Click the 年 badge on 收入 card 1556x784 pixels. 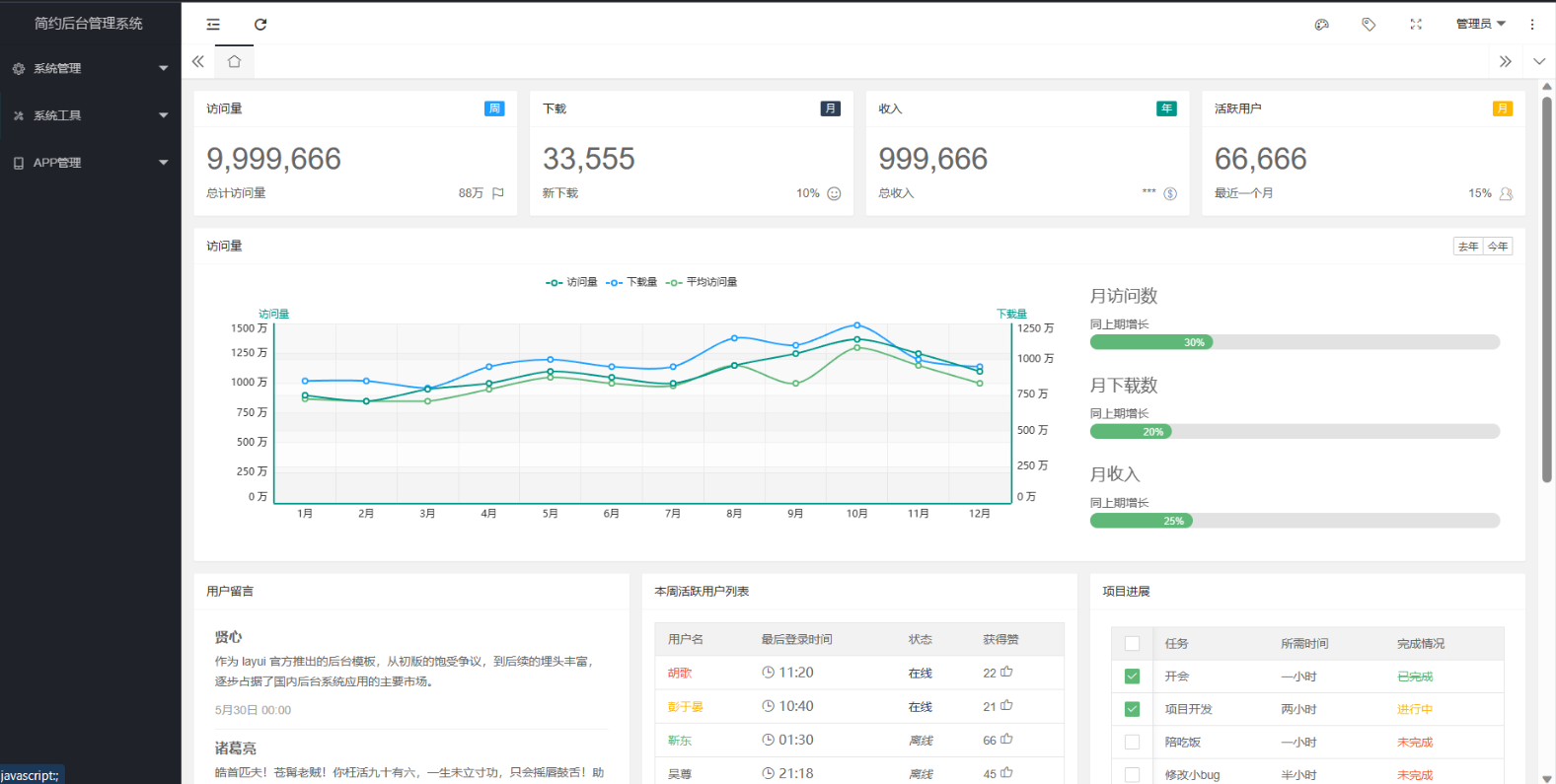(1167, 108)
